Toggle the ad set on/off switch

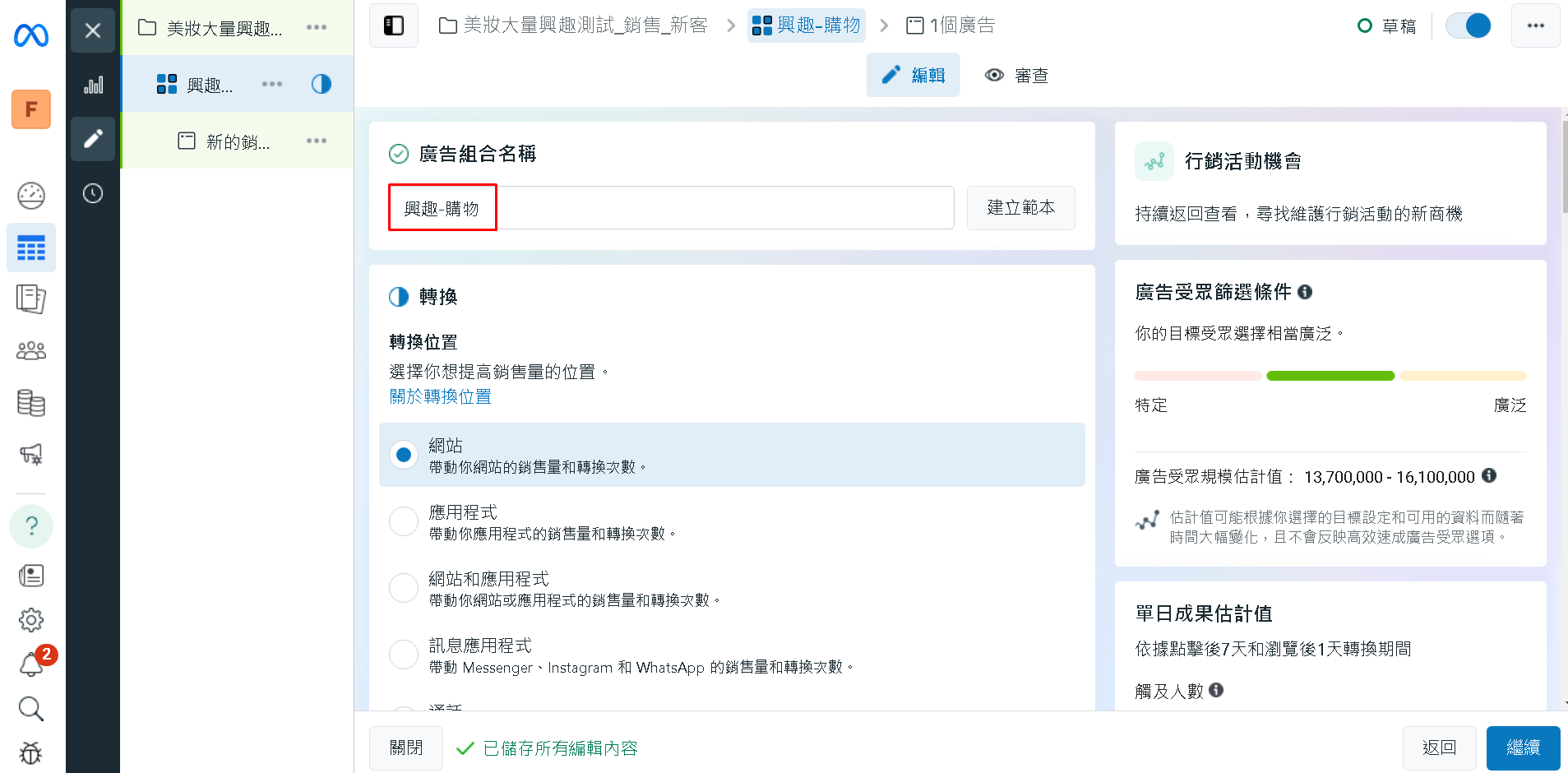1469,25
